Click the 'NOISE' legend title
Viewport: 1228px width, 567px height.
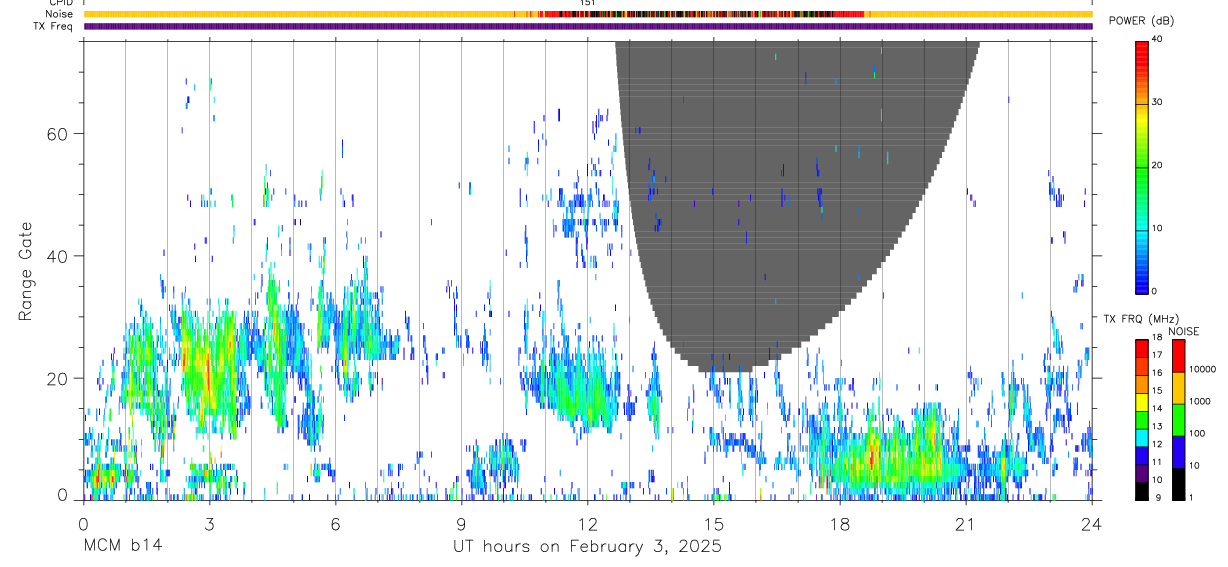[x=1184, y=331]
